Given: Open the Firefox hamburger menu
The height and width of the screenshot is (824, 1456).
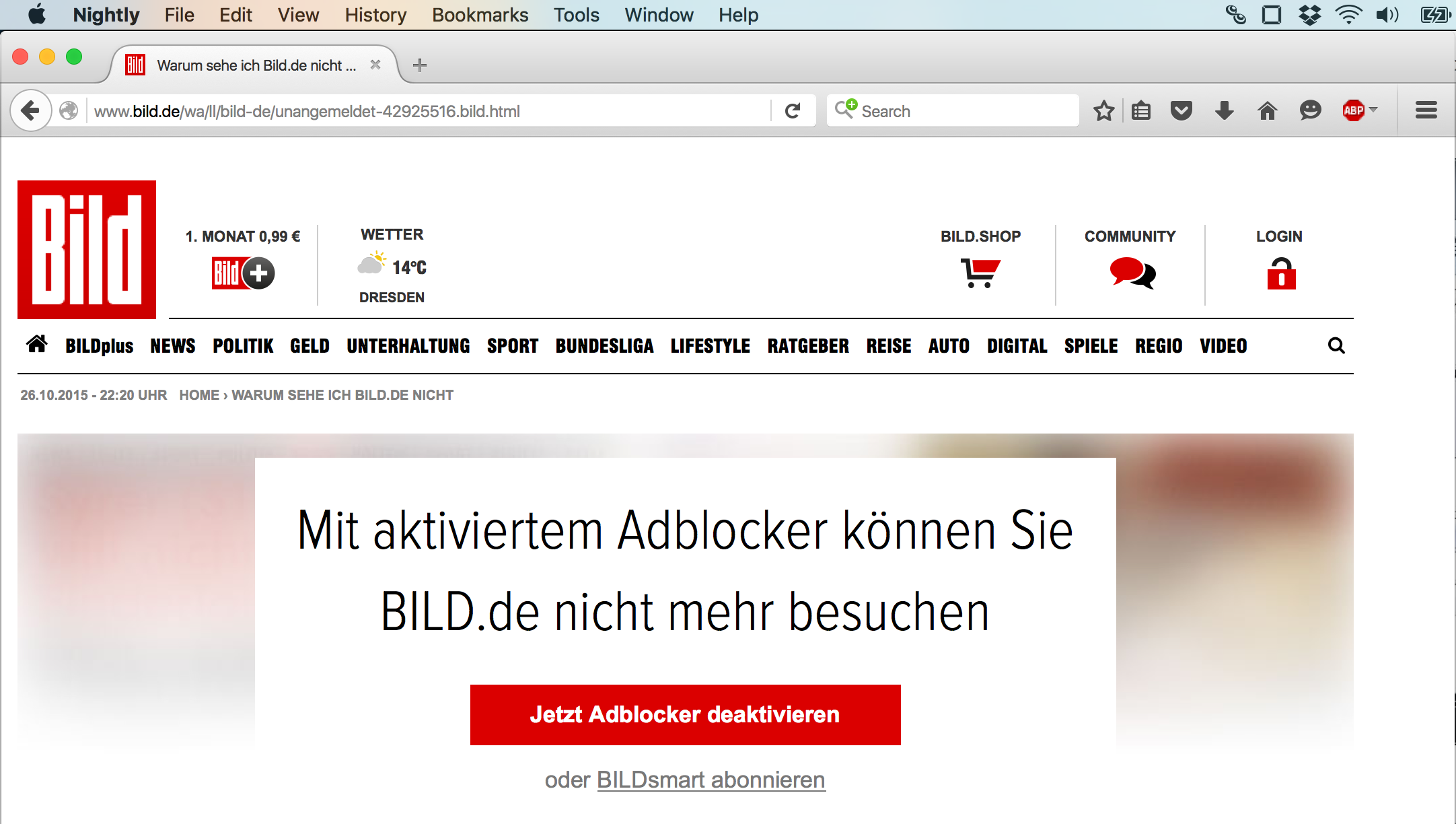Looking at the screenshot, I should (1426, 111).
